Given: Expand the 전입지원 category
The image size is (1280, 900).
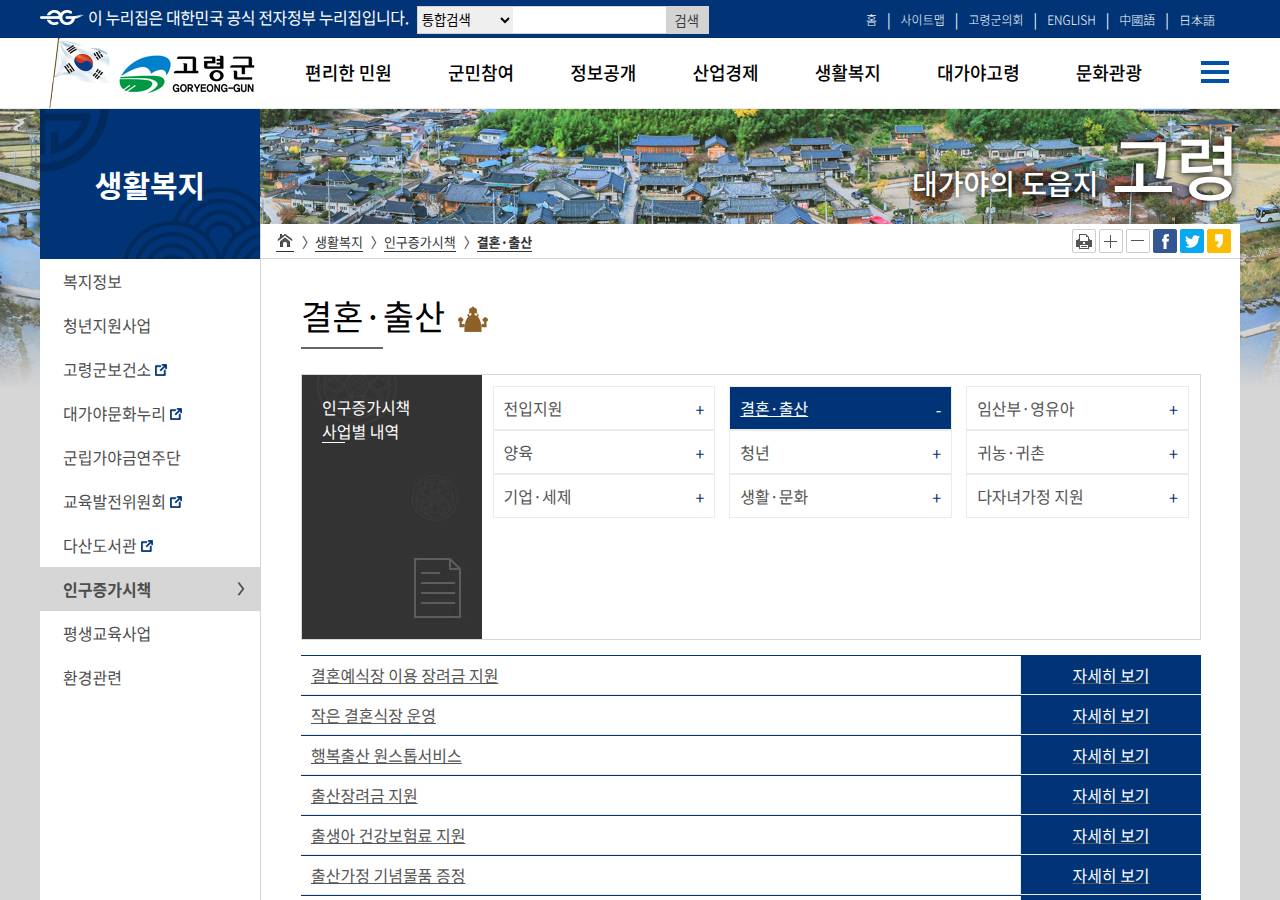Looking at the screenshot, I should click(604, 409).
